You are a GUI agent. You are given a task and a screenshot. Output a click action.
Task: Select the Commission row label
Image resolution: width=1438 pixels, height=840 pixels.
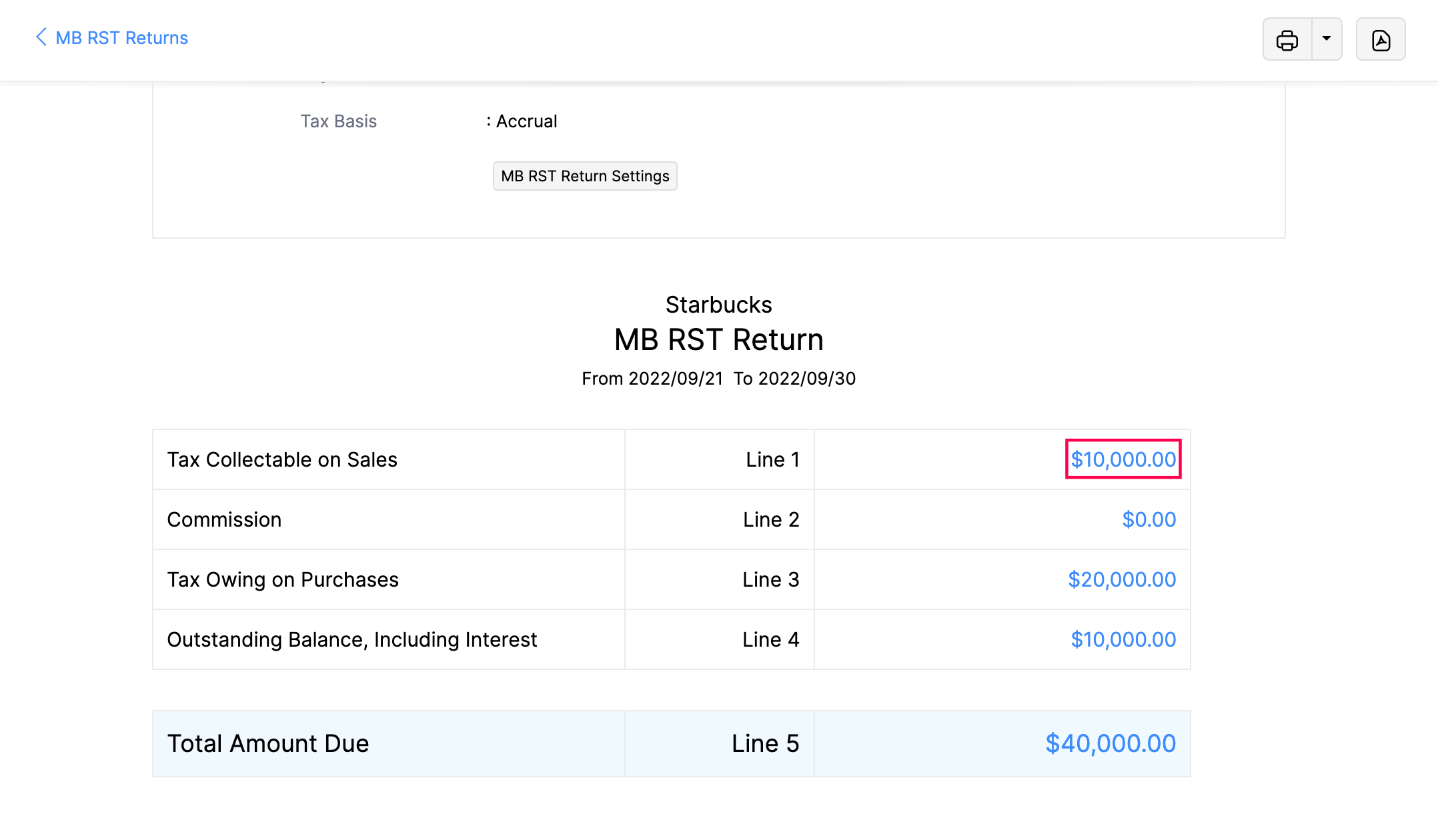click(x=224, y=519)
